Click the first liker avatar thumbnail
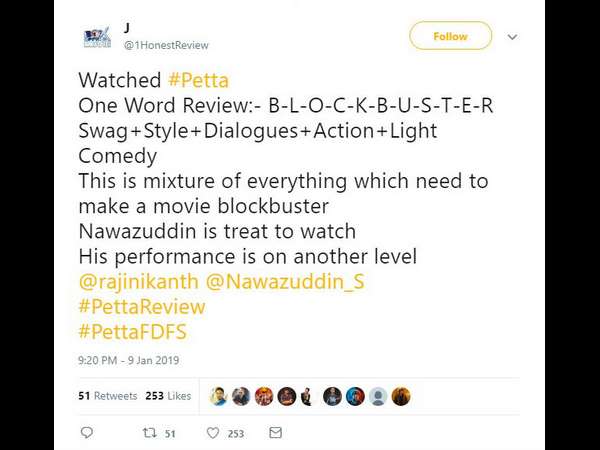The width and height of the screenshot is (600, 450). (218, 396)
